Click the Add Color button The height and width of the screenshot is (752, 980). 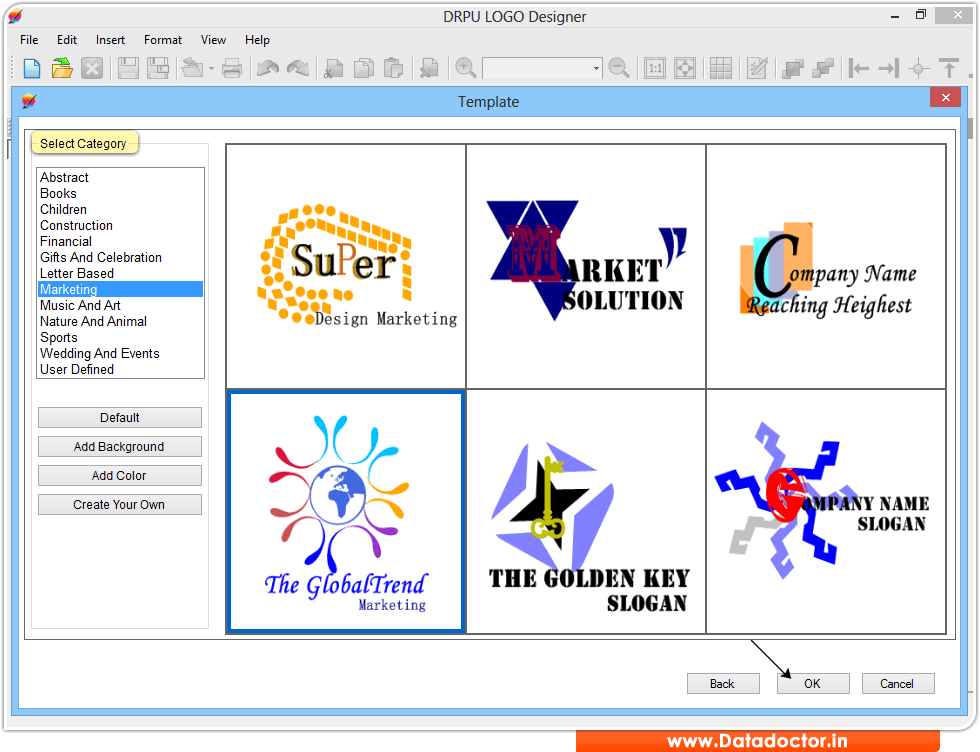pos(119,475)
